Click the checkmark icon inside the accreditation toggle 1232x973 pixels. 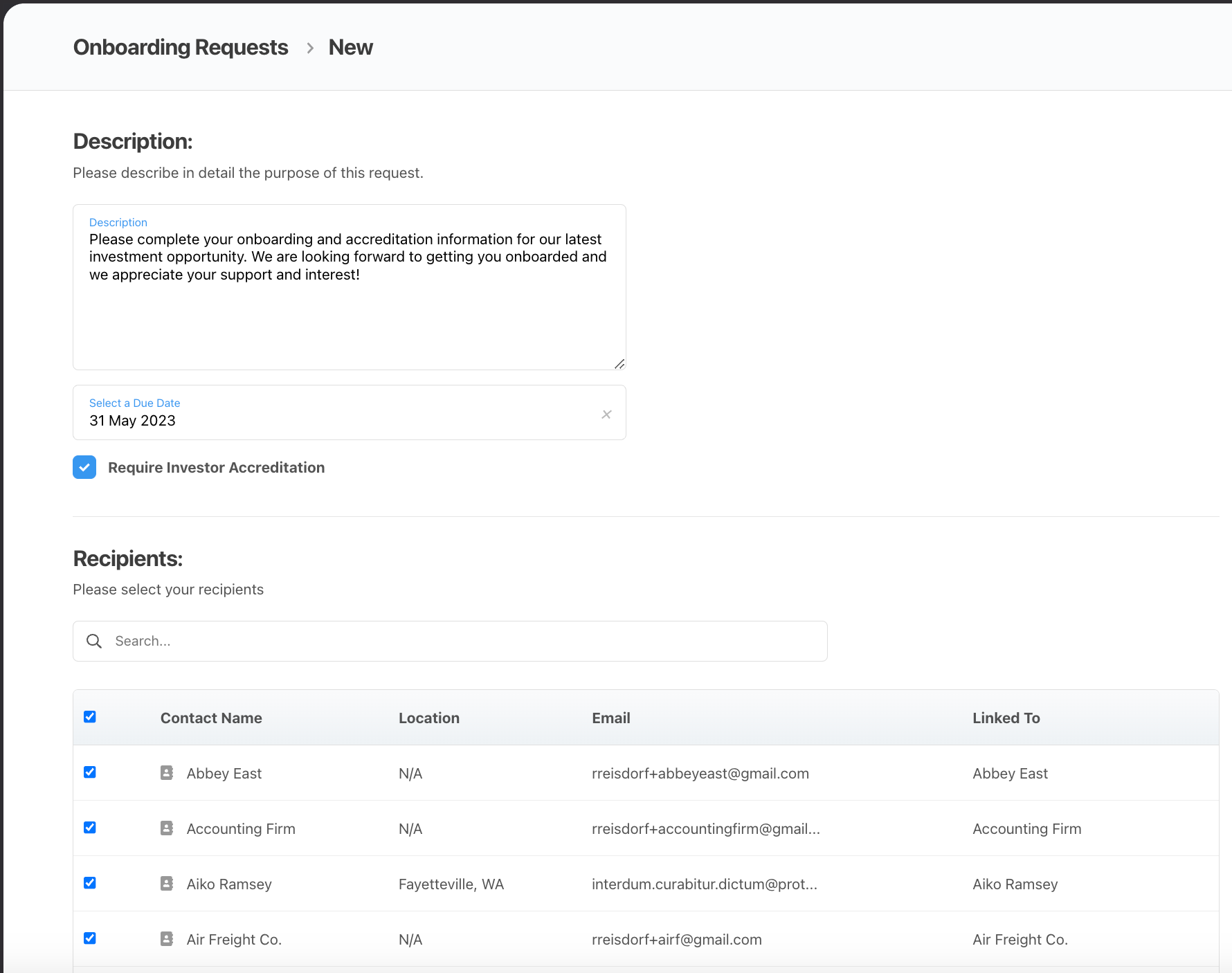click(x=84, y=467)
